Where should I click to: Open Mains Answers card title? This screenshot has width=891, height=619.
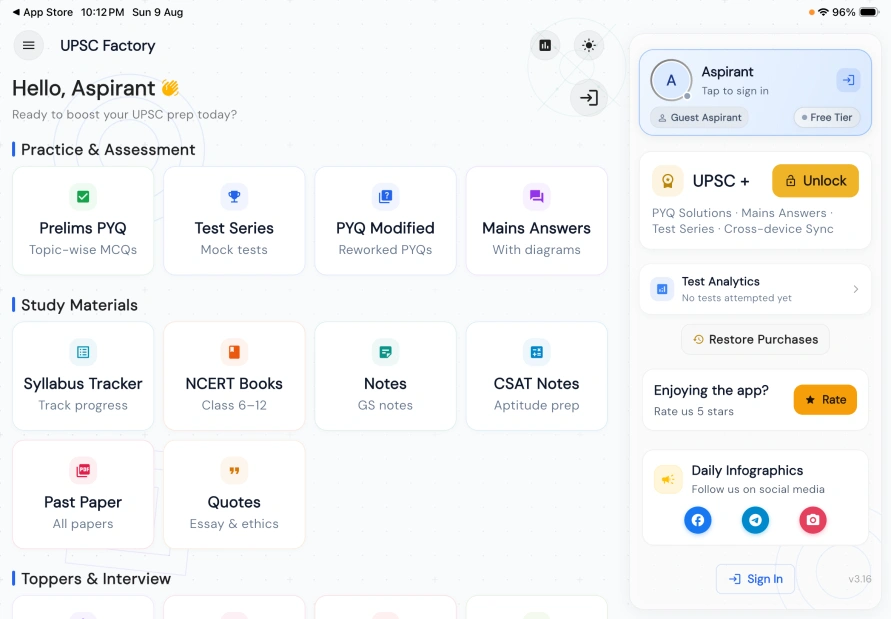(x=536, y=228)
